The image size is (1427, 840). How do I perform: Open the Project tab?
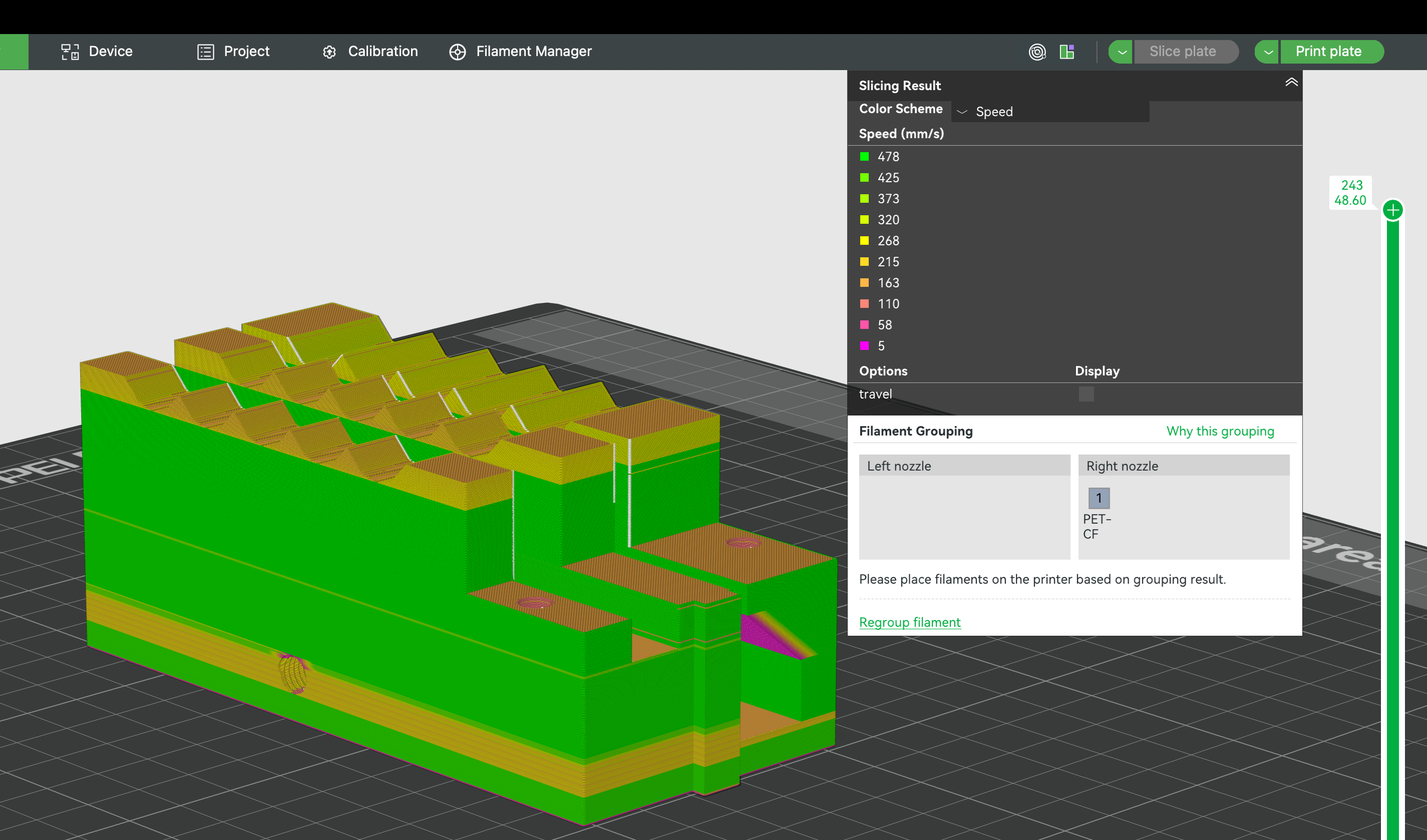pos(233,52)
